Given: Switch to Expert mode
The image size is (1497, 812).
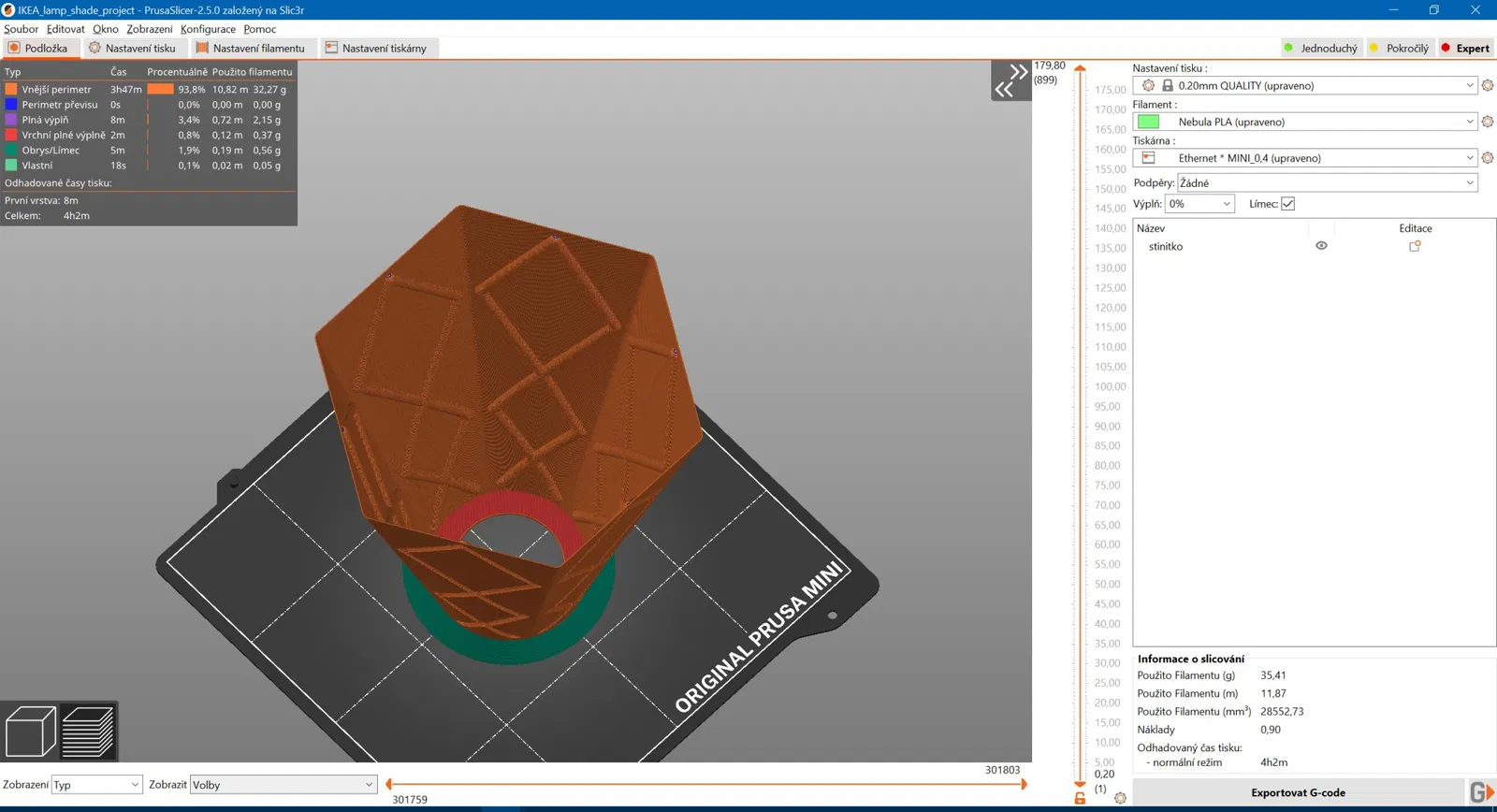Looking at the screenshot, I should coord(1465,48).
